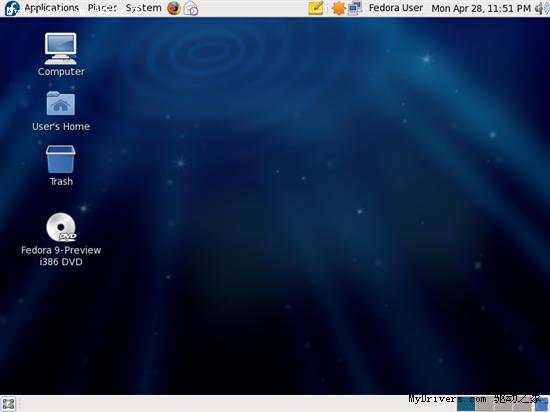Click the orange update notification icon
Image resolution: width=550 pixels, height=412 pixels.
click(x=338, y=8)
